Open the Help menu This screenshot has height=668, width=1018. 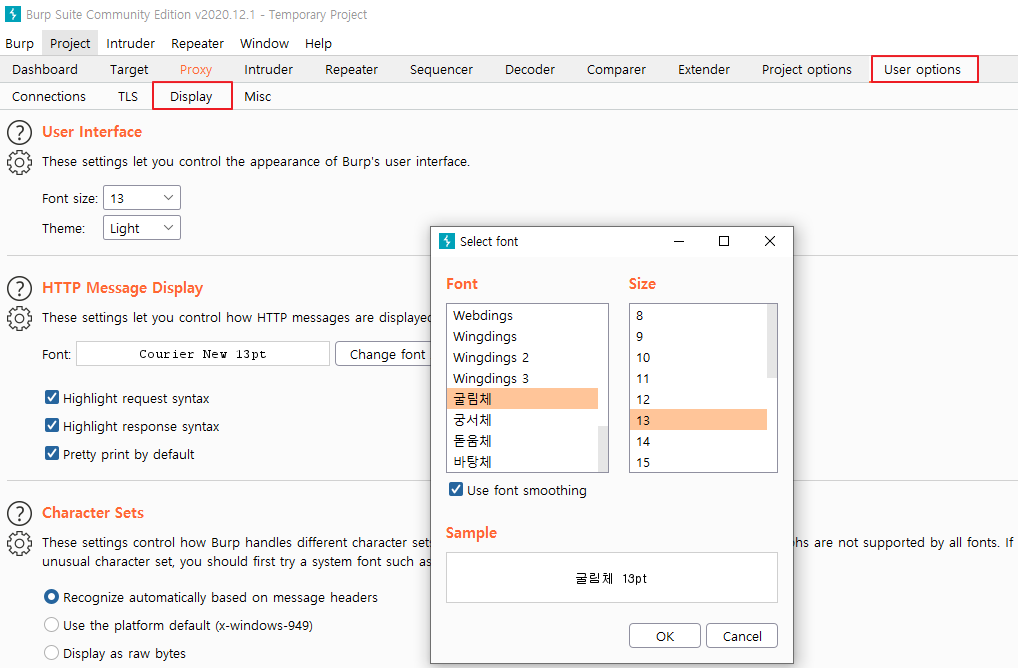click(x=318, y=43)
